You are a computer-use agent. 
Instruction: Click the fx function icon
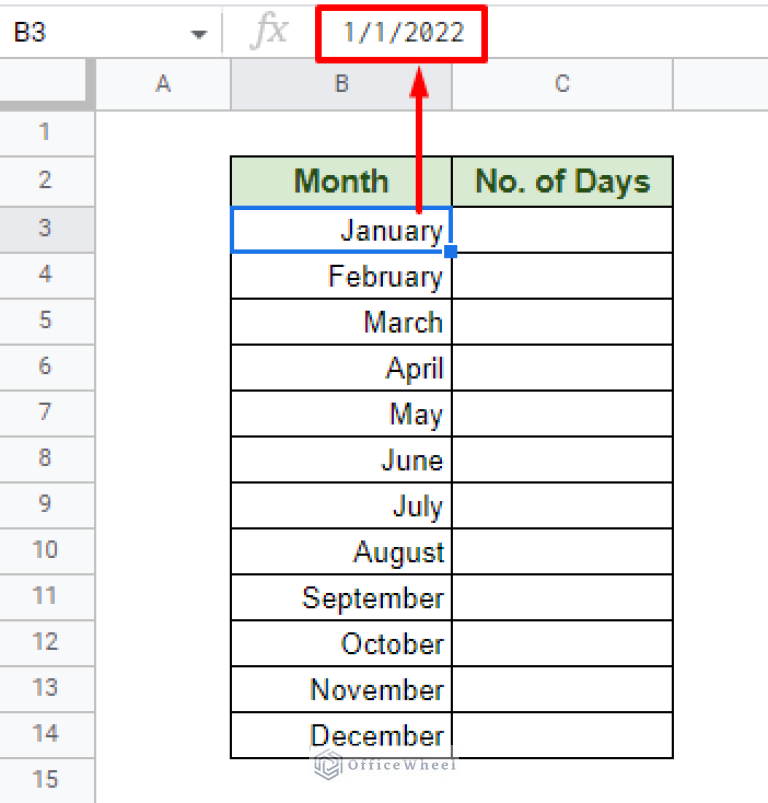click(267, 33)
